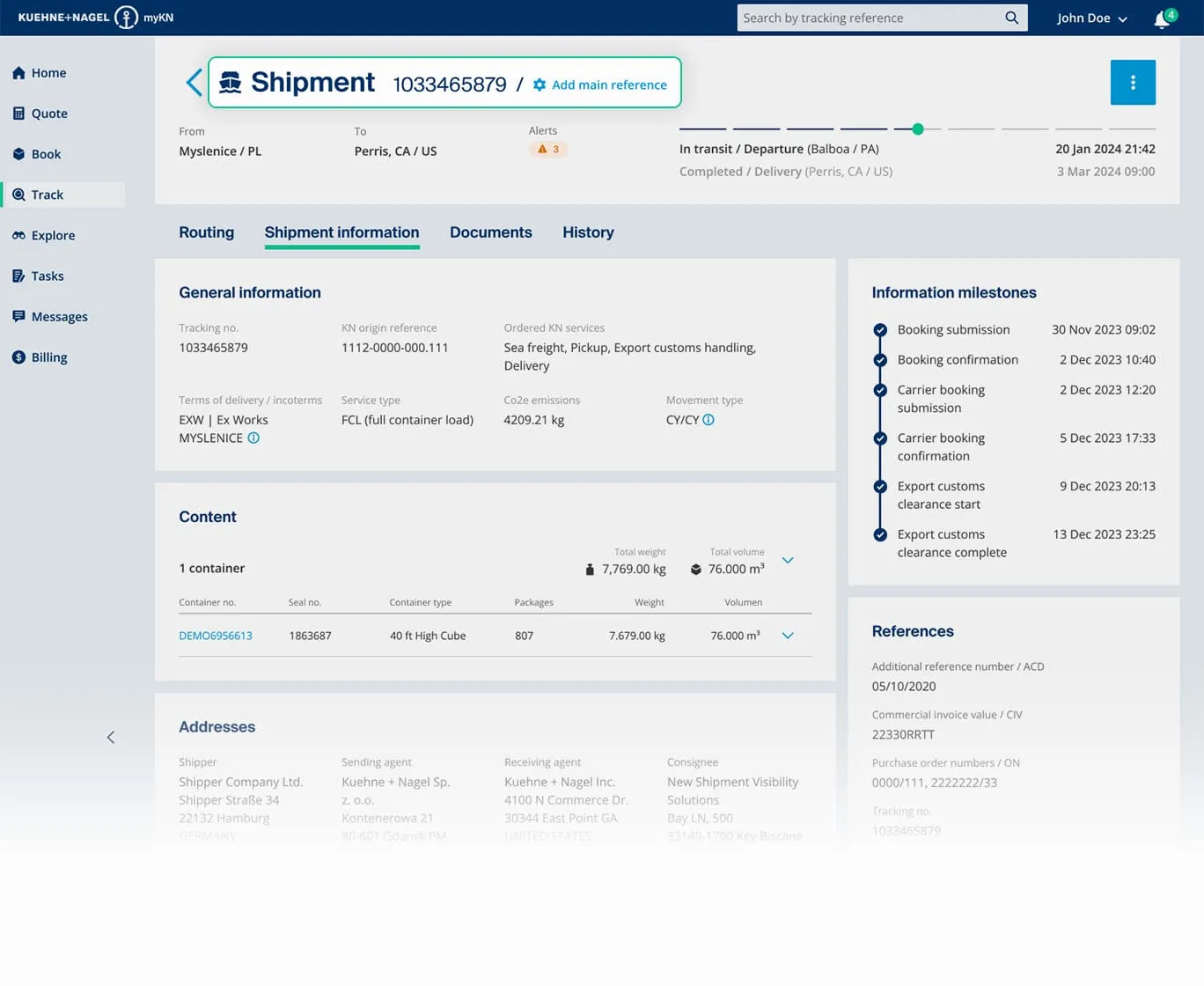Select the Book sidebar icon
Screen dimensions: 1204x986
tap(18, 154)
